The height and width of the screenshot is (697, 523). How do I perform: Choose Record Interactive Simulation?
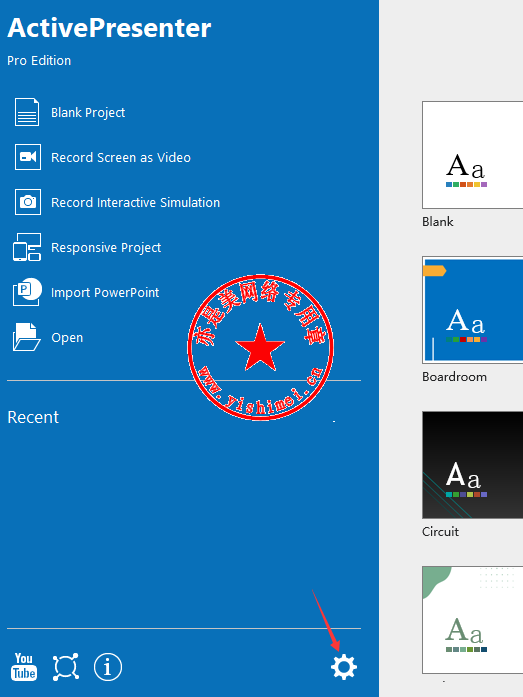136,202
